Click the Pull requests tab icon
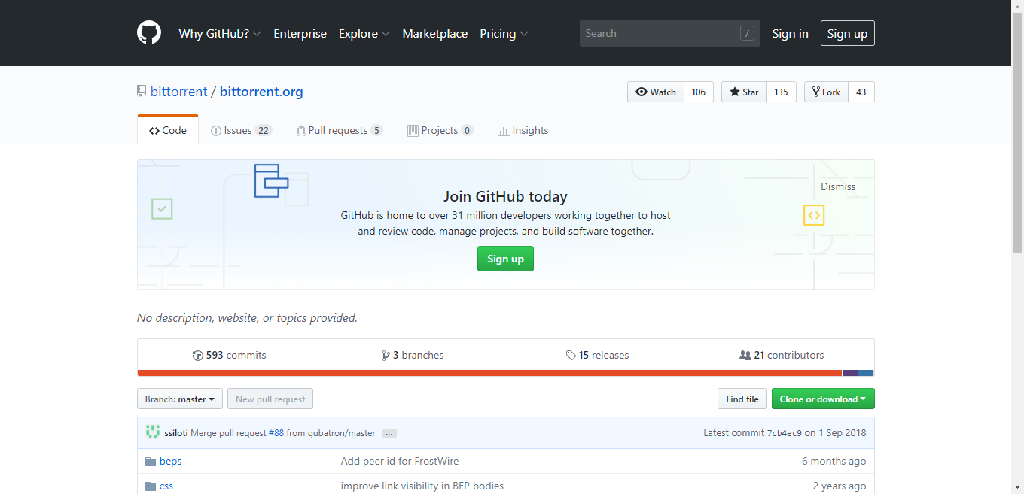This screenshot has width=1024, height=494. point(300,131)
